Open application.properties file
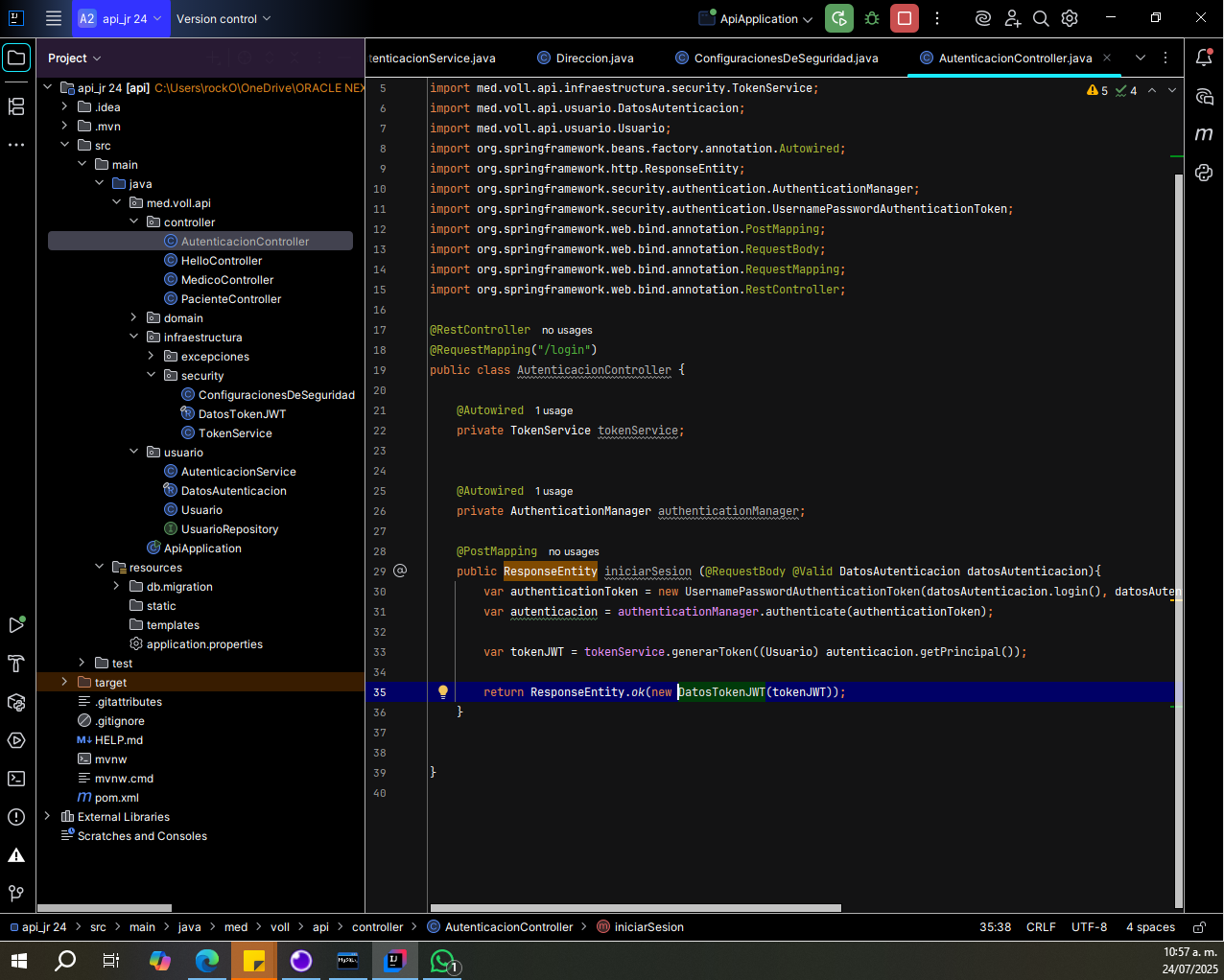This screenshot has width=1224, height=980. coord(204,643)
